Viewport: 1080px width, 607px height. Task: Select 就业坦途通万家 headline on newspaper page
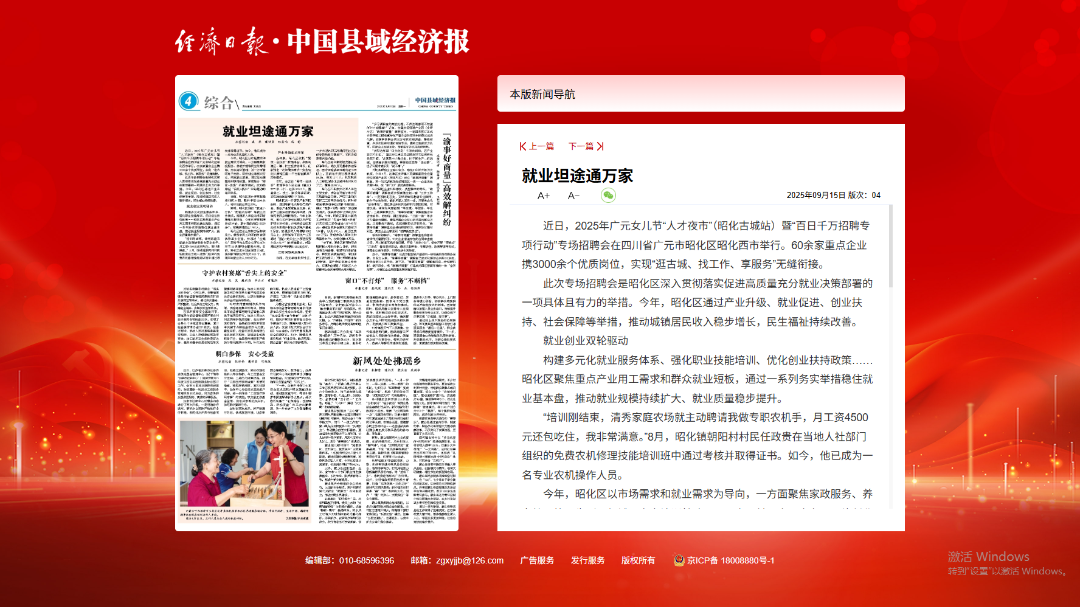[x=267, y=131]
